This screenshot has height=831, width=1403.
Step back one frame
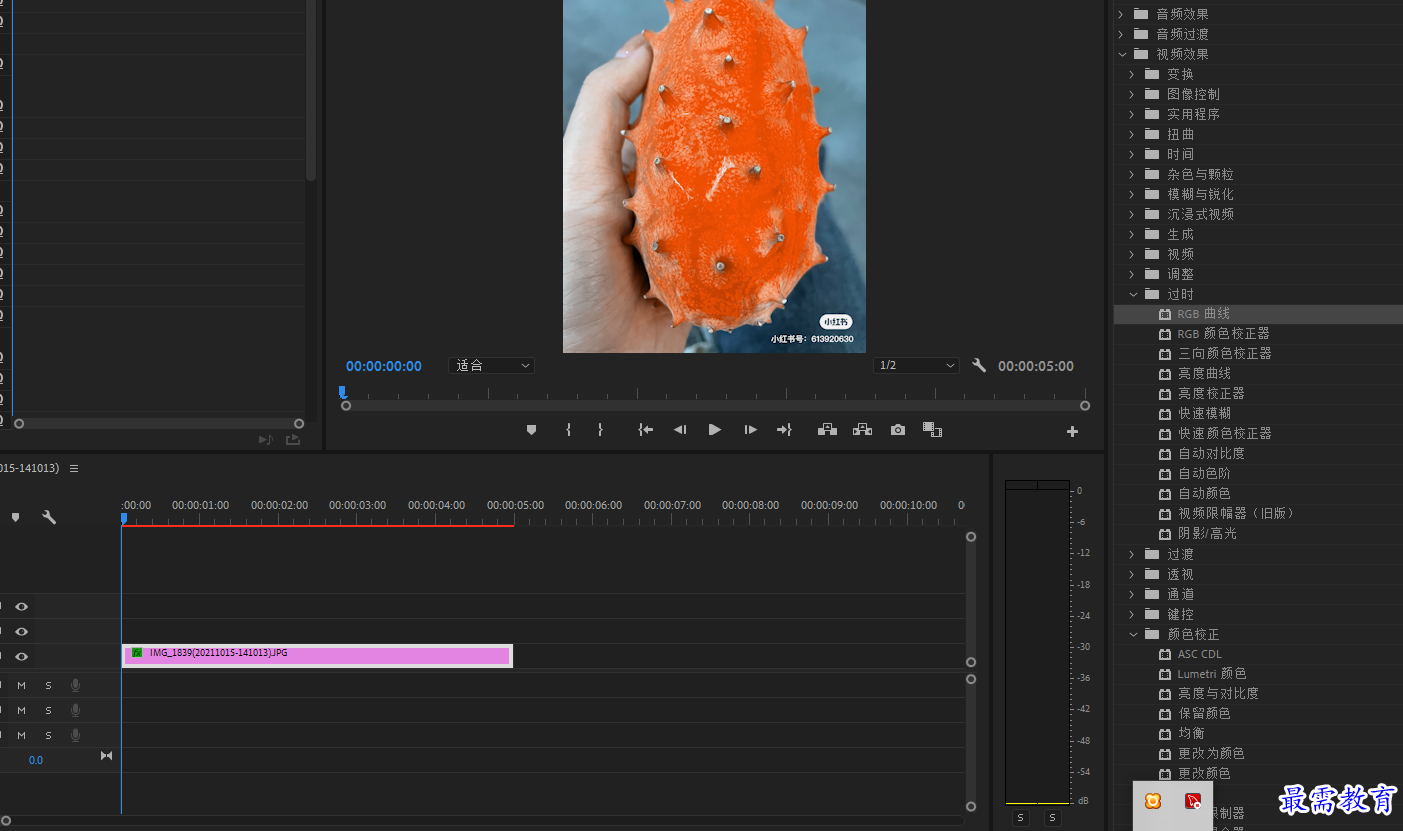click(680, 430)
